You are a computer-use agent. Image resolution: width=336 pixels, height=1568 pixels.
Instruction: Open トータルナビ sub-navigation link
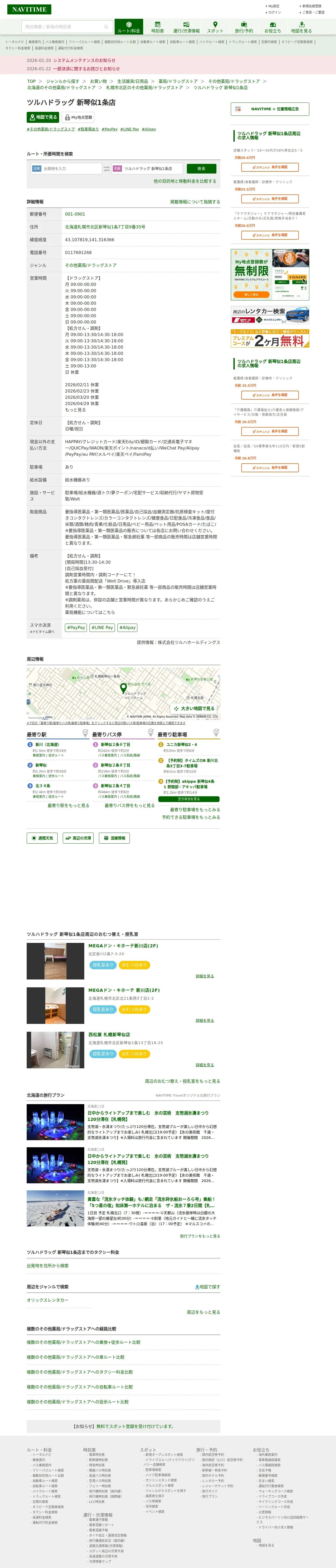[x=15, y=42]
